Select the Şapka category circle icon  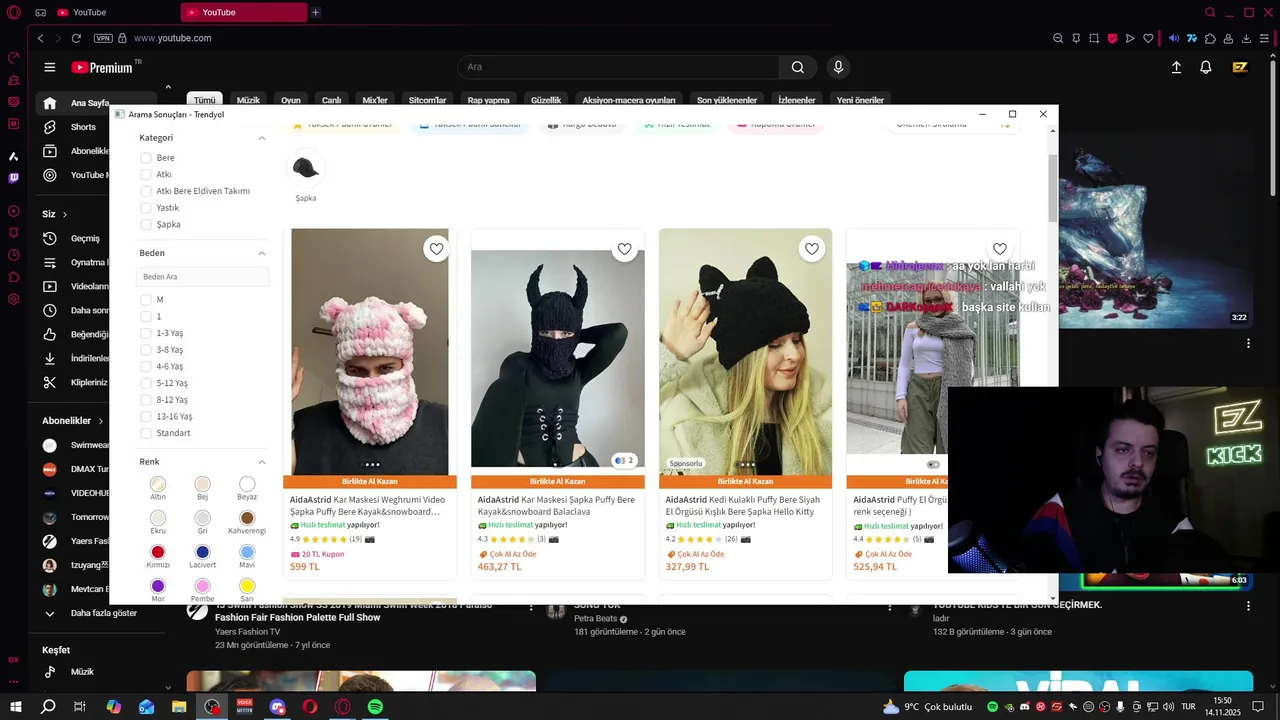[306, 168]
